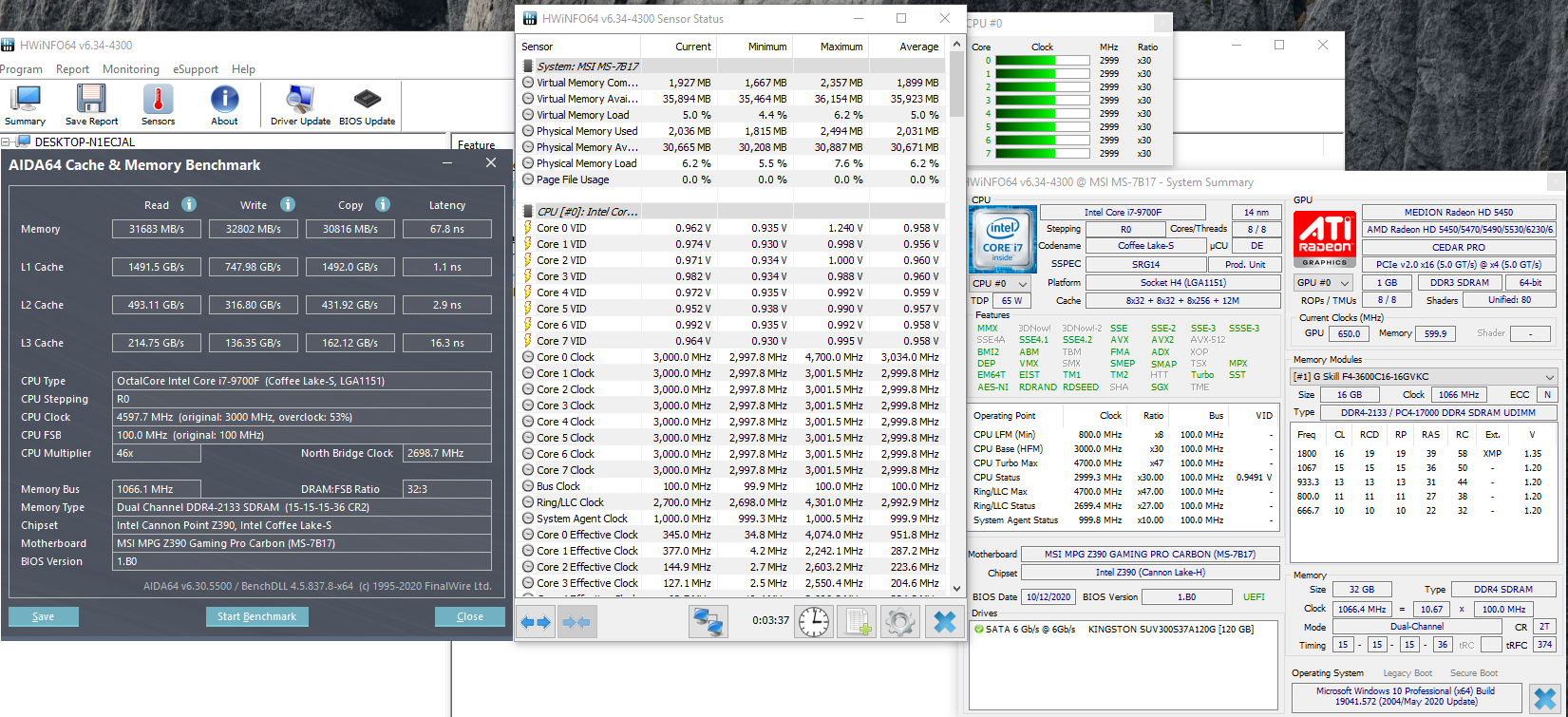Reset sensor timer with clock icon
The width and height of the screenshot is (1568, 717).
[813, 622]
